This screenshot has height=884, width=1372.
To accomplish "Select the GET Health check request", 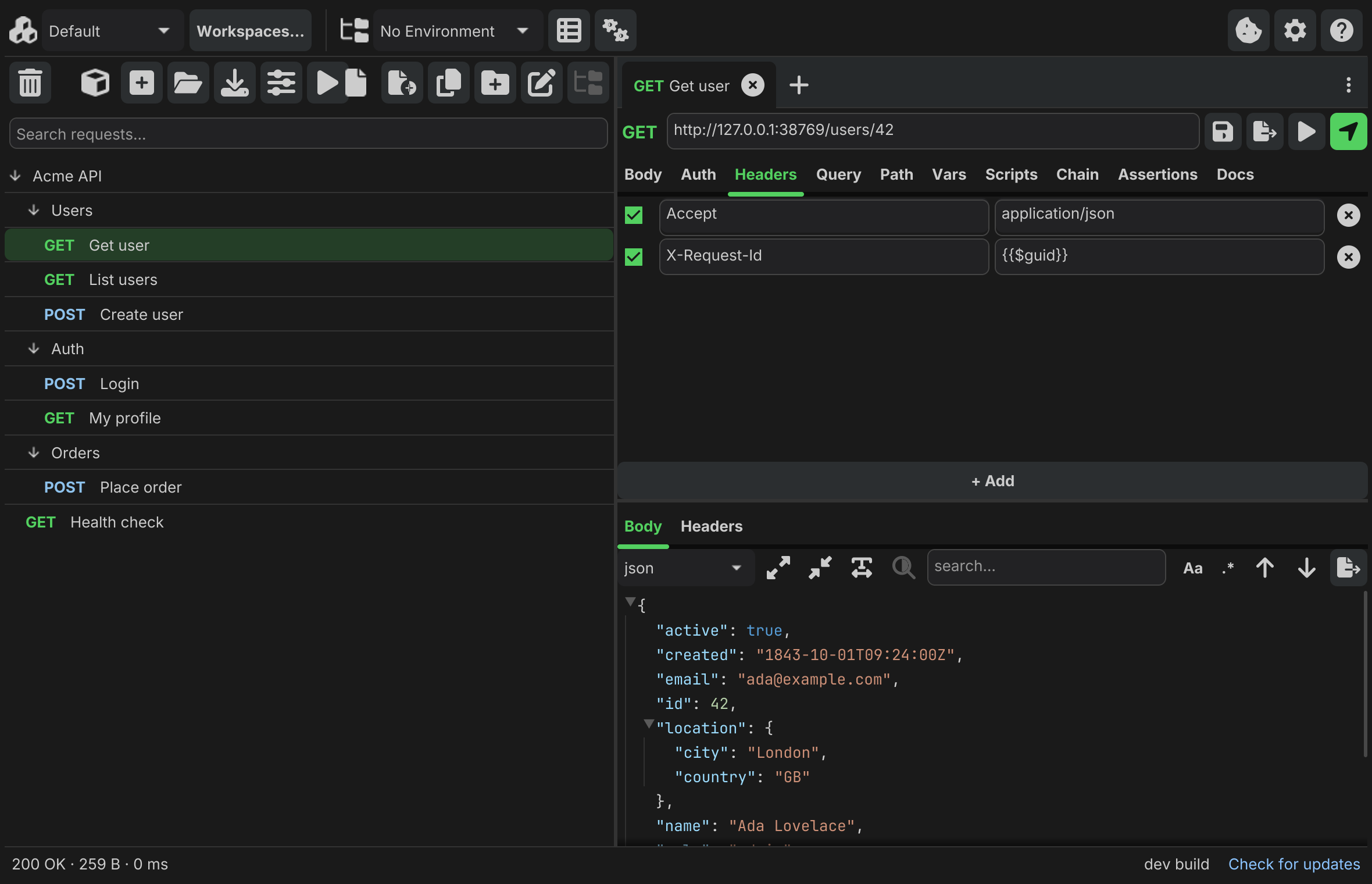I will pyautogui.click(x=309, y=522).
